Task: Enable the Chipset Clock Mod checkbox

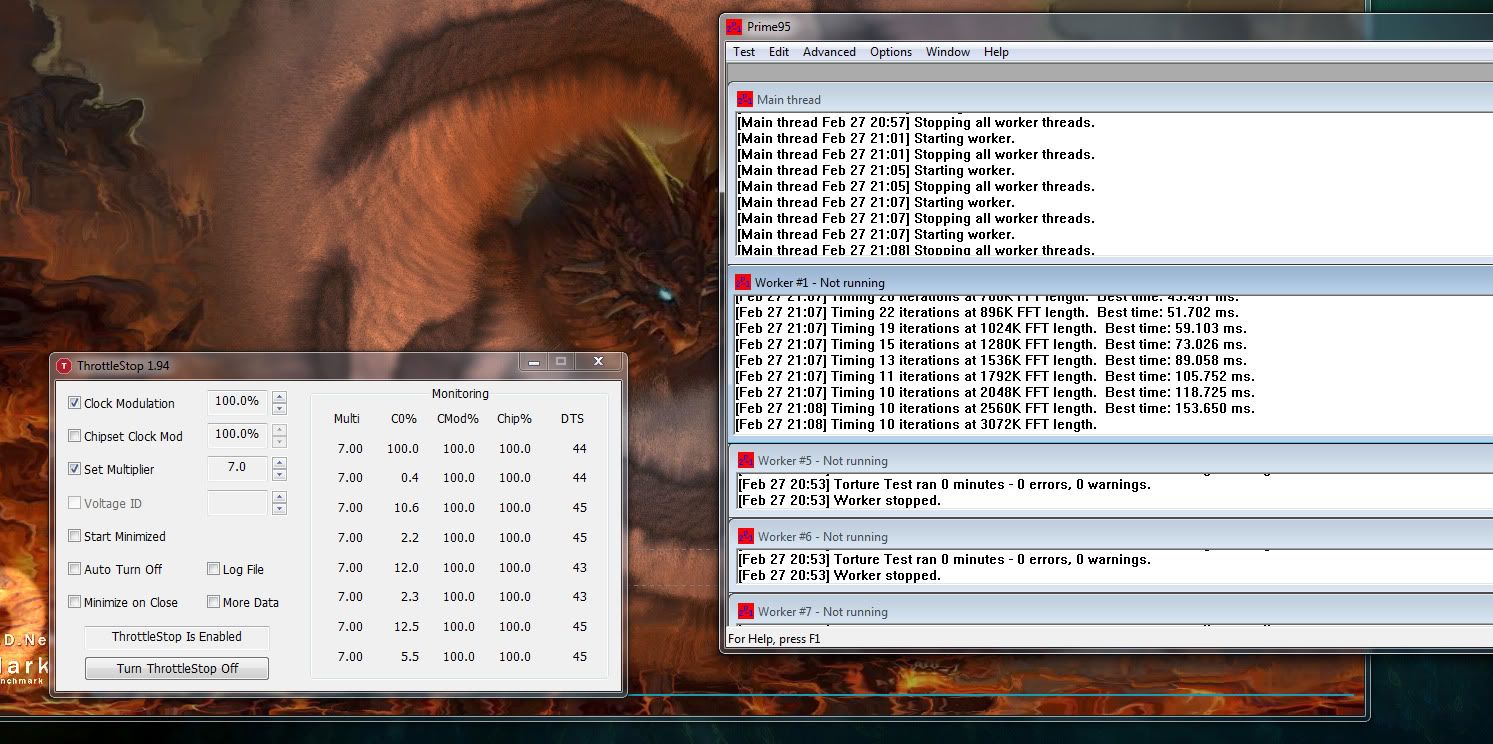Action: [x=74, y=436]
